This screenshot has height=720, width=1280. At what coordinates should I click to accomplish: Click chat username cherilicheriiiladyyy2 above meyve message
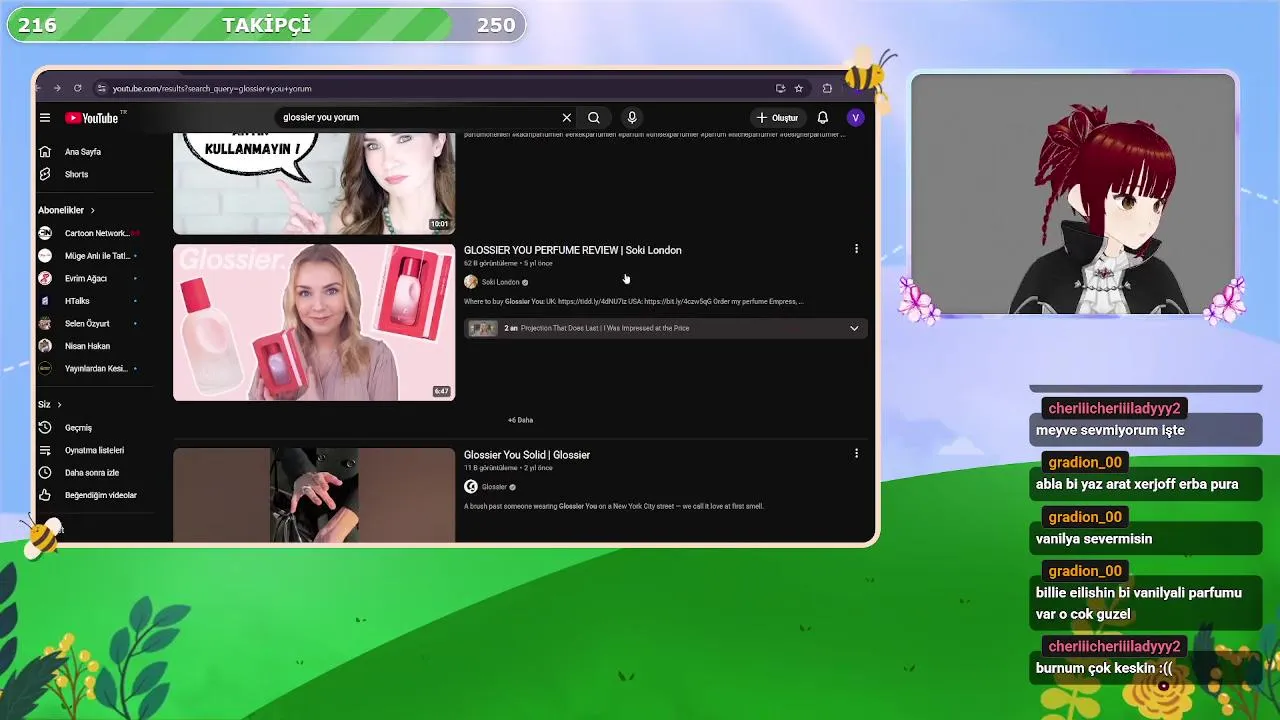(x=1114, y=408)
